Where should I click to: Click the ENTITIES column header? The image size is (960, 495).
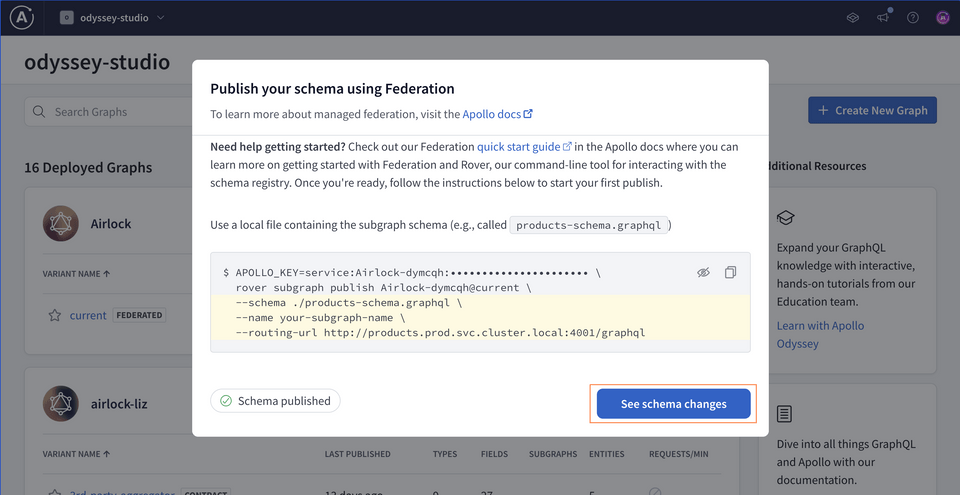(x=606, y=454)
